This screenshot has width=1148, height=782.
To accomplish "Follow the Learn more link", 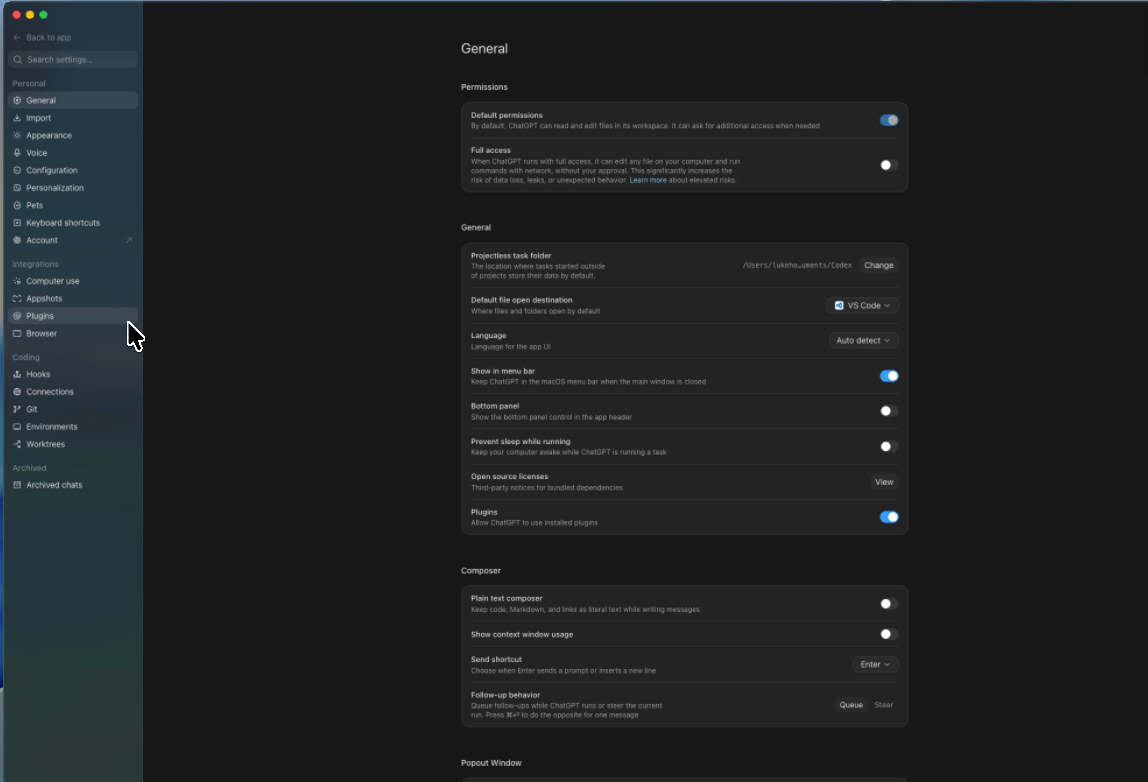I will (x=648, y=180).
